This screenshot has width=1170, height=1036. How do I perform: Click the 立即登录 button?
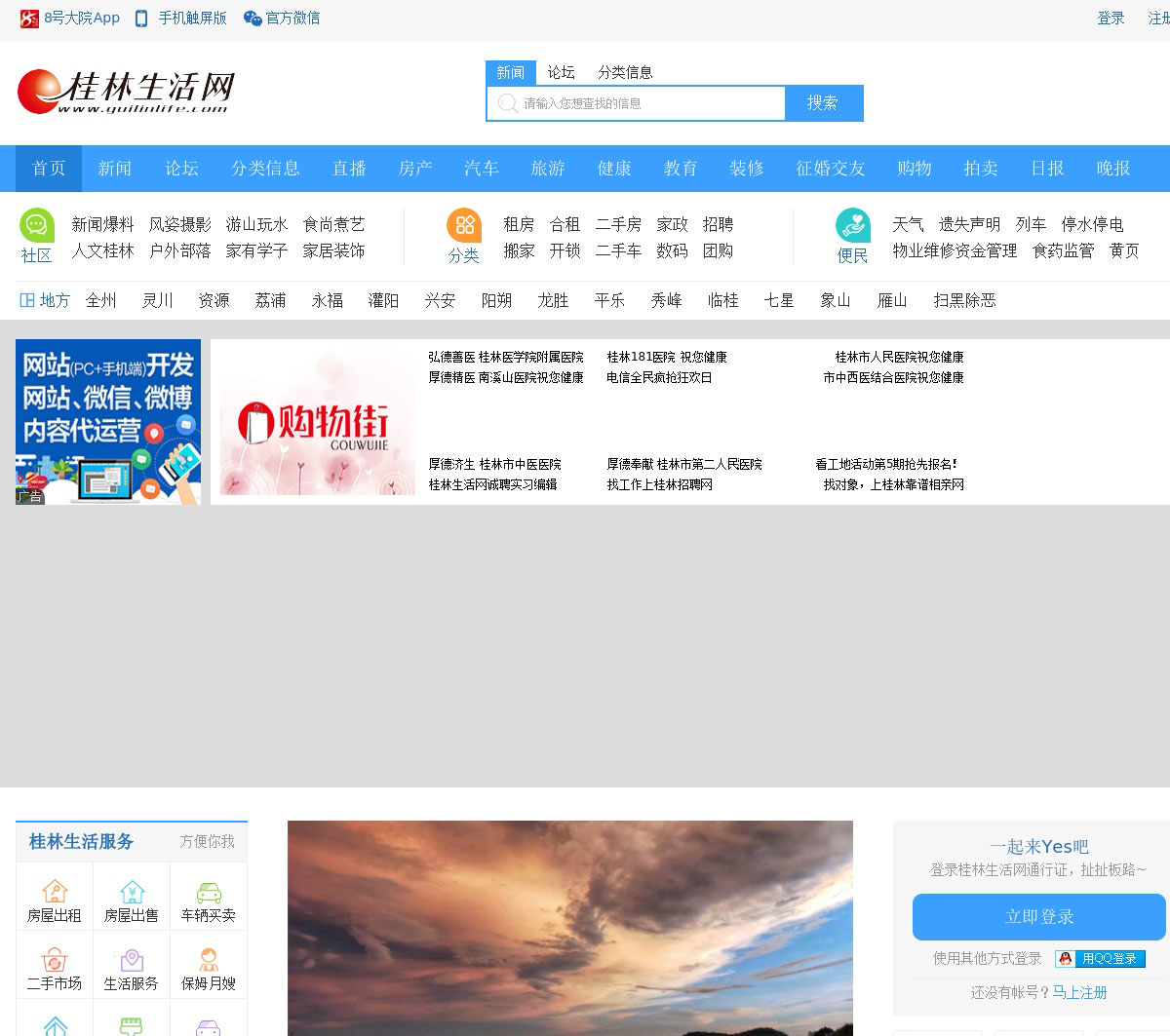[x=1039, y=917]
